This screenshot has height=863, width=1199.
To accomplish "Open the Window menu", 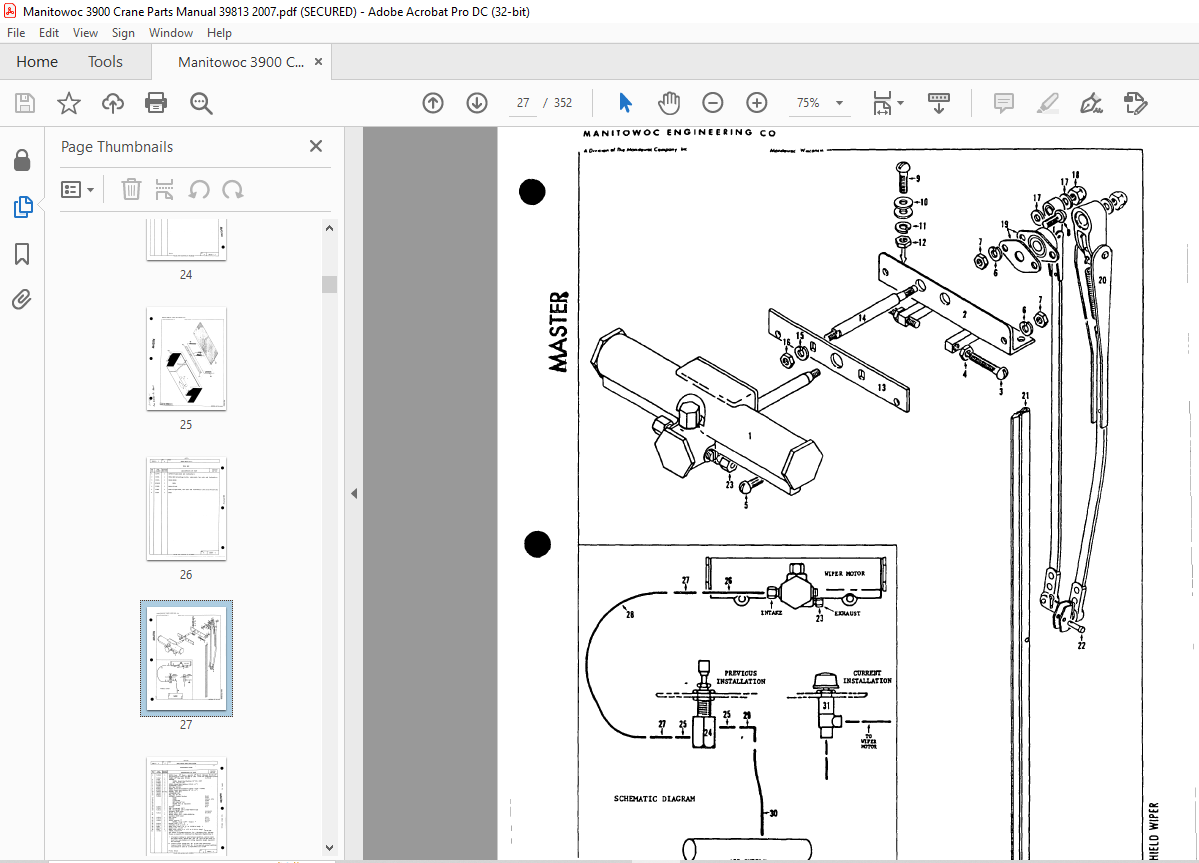I will (171, 33).
